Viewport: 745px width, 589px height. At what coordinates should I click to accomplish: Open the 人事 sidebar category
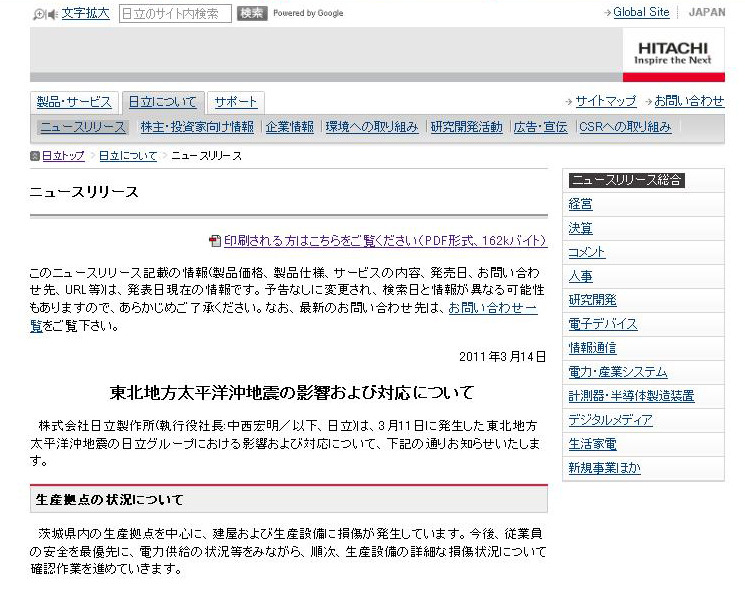point(581,276)
